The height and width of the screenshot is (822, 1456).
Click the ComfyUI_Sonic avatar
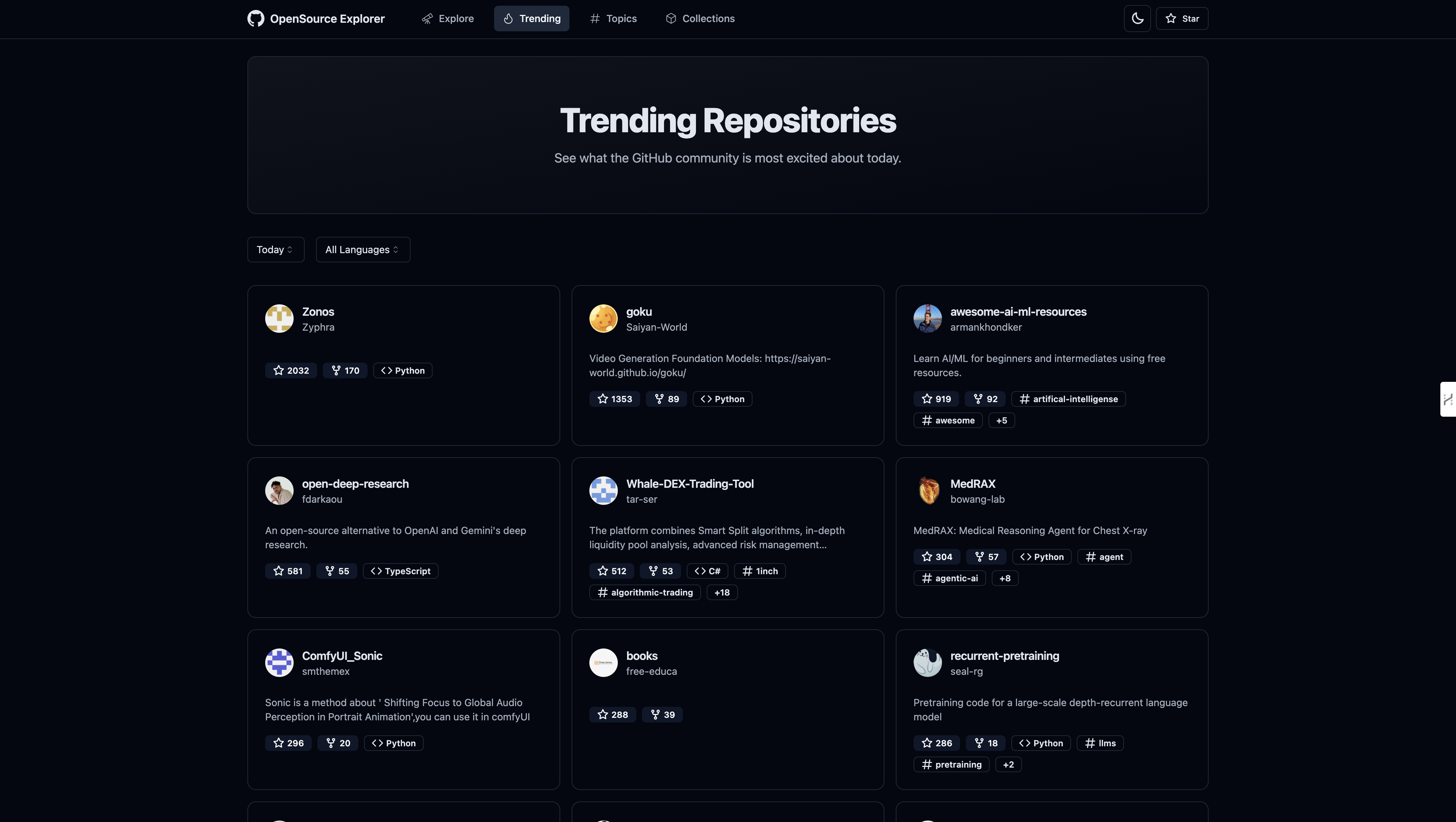pos(279,663)
